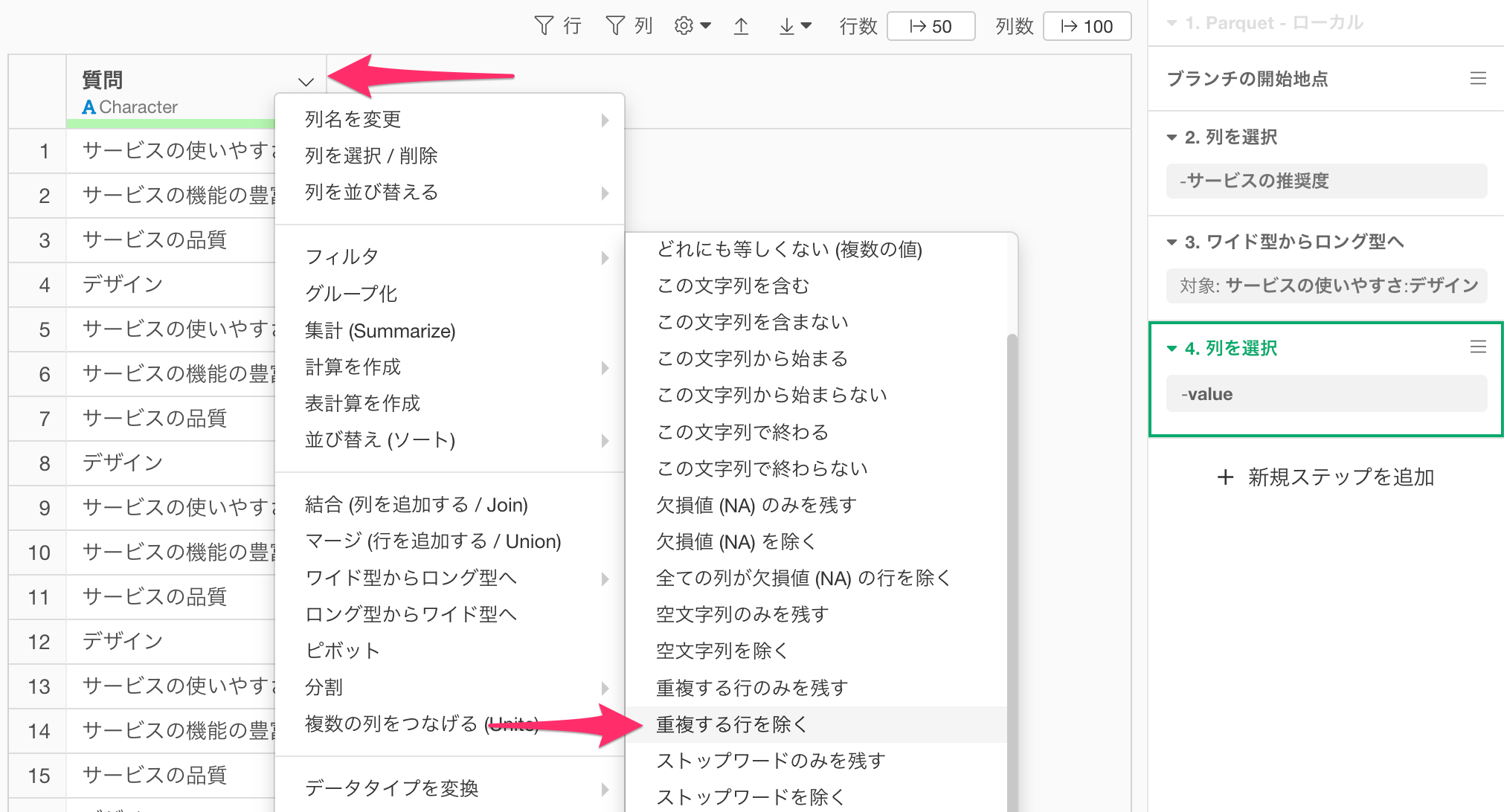Click the filter submenu vertical scrollbar
This screenshot has height=812, width=1504.
1012,573
